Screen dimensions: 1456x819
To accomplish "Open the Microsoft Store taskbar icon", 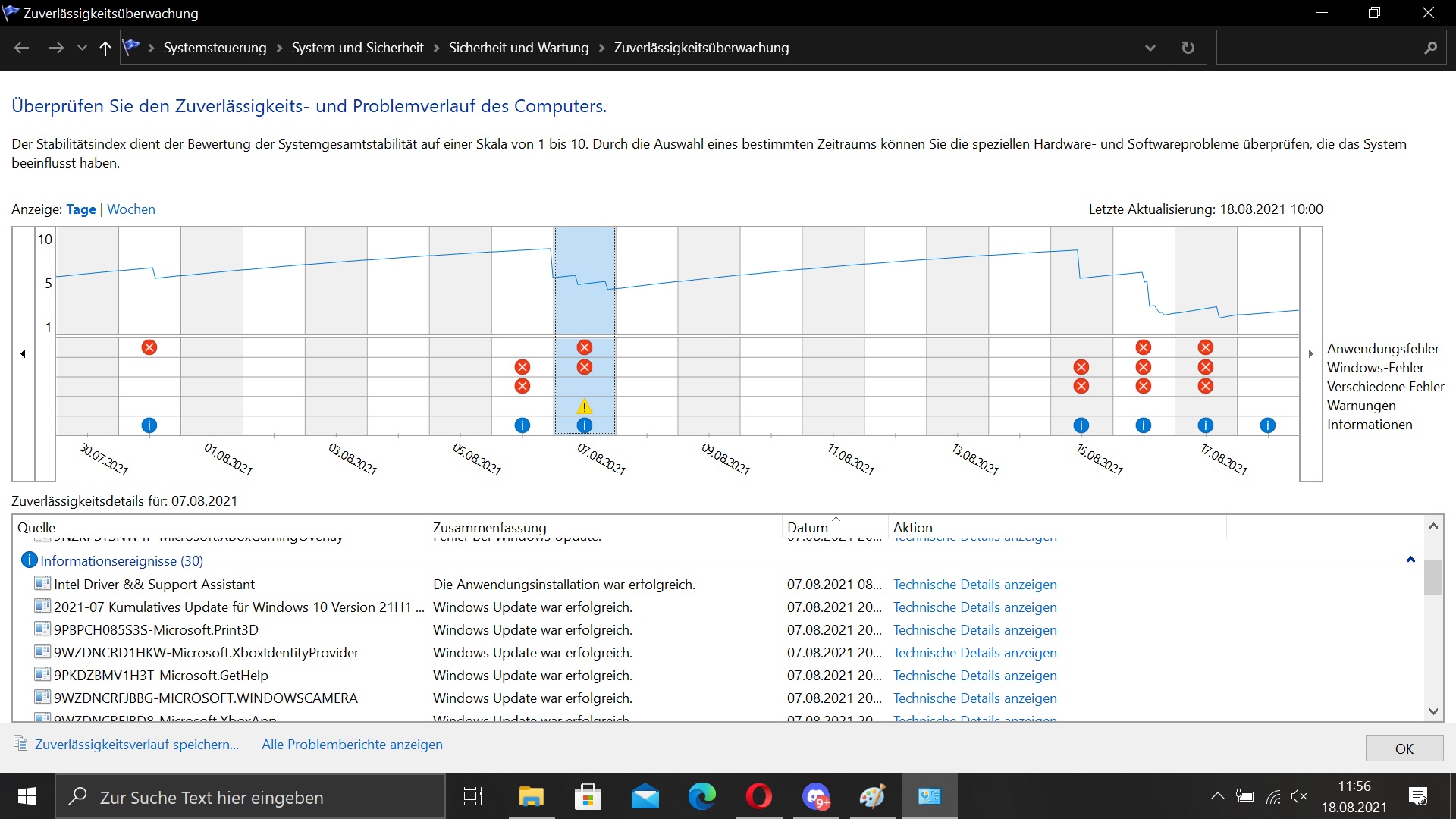I will coord(588,796).
